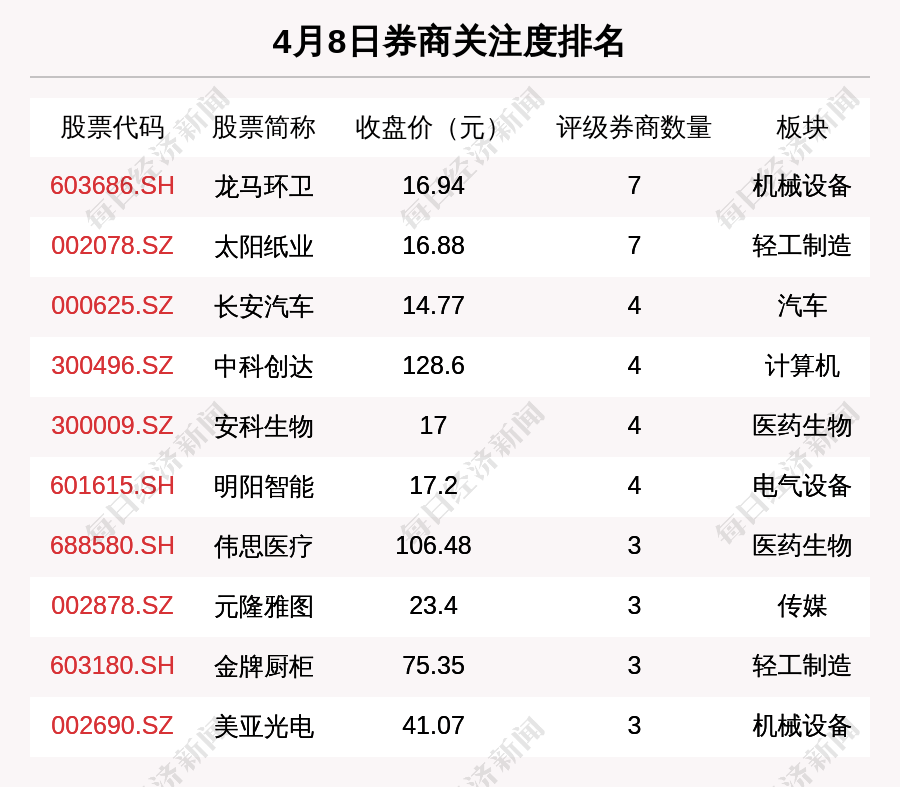This screenshot has width=900, height=787.
Task: Open stock code 300496.SZ
Action: pyautogui.click(x=112, y=366)
